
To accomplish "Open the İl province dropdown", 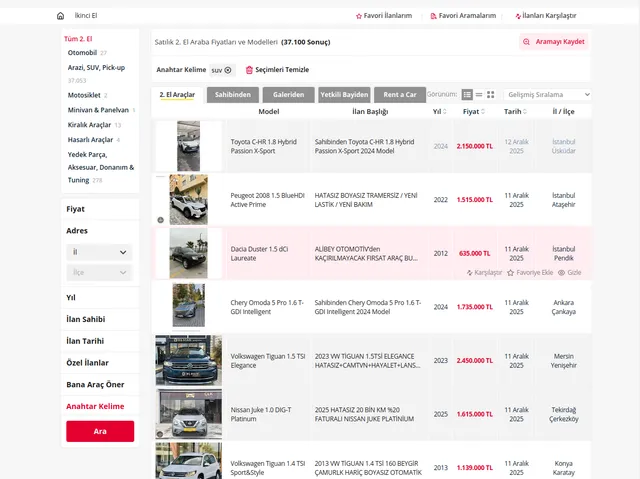I will pyautogui.click(x=99, y=252).
